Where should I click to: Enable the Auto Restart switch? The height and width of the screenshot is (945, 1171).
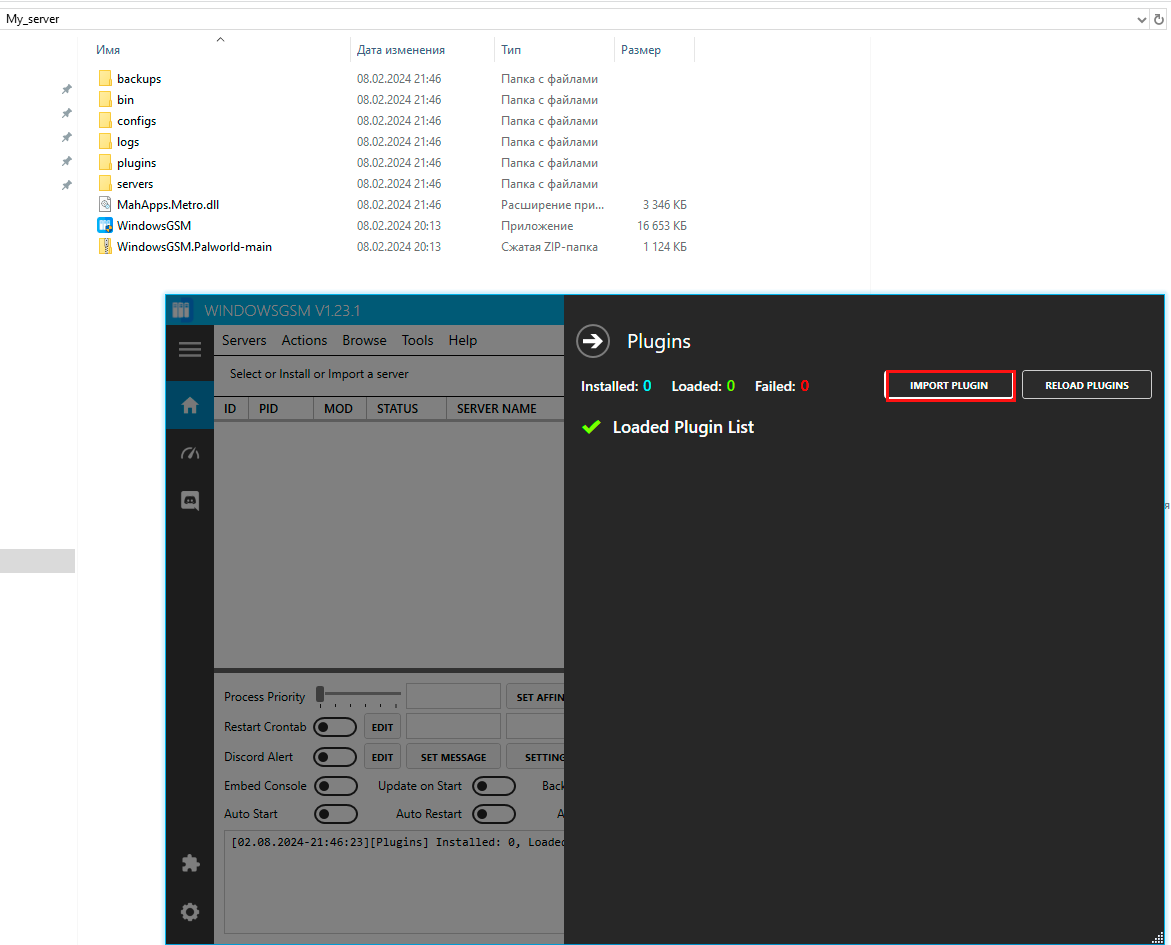click(x=494, y=814)
